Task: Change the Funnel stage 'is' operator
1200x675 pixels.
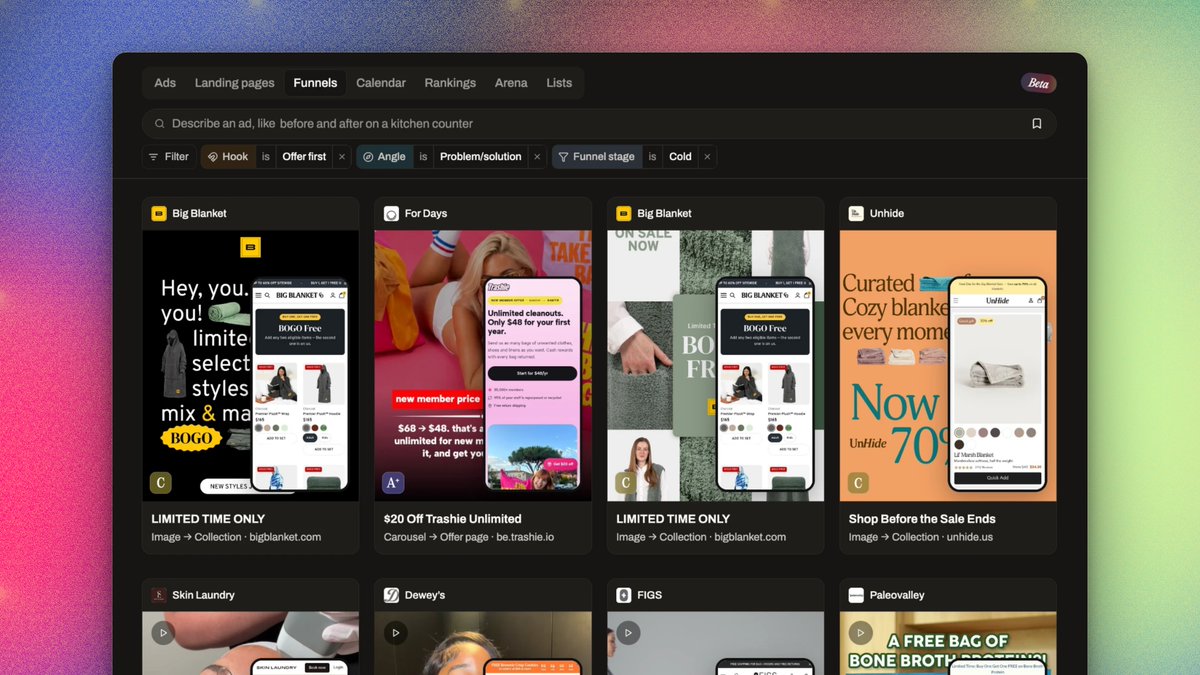Action: coord(652,157)
